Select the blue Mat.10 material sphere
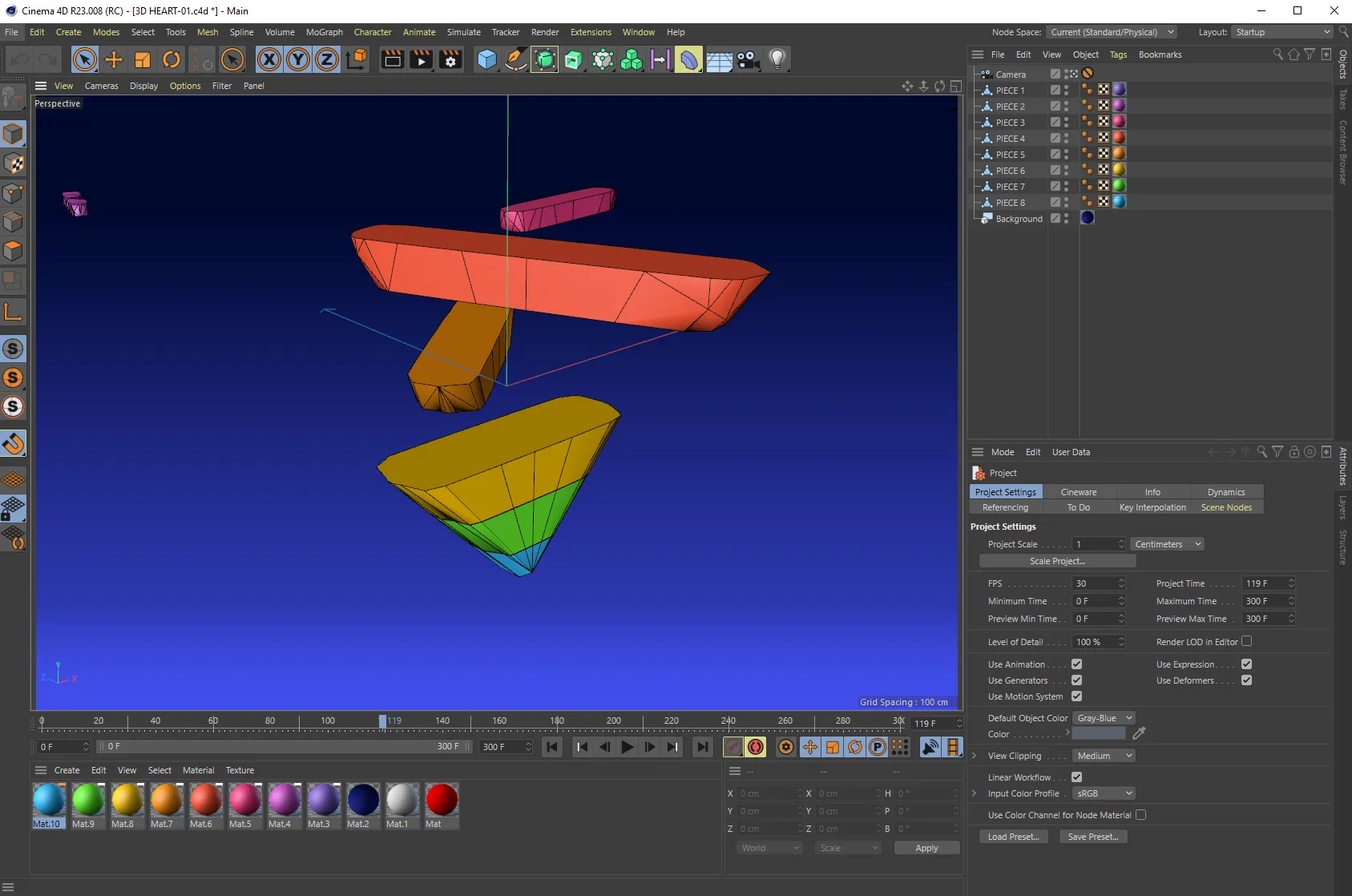Viewport: 1352px width, 896px height. [x=48, y=800]
